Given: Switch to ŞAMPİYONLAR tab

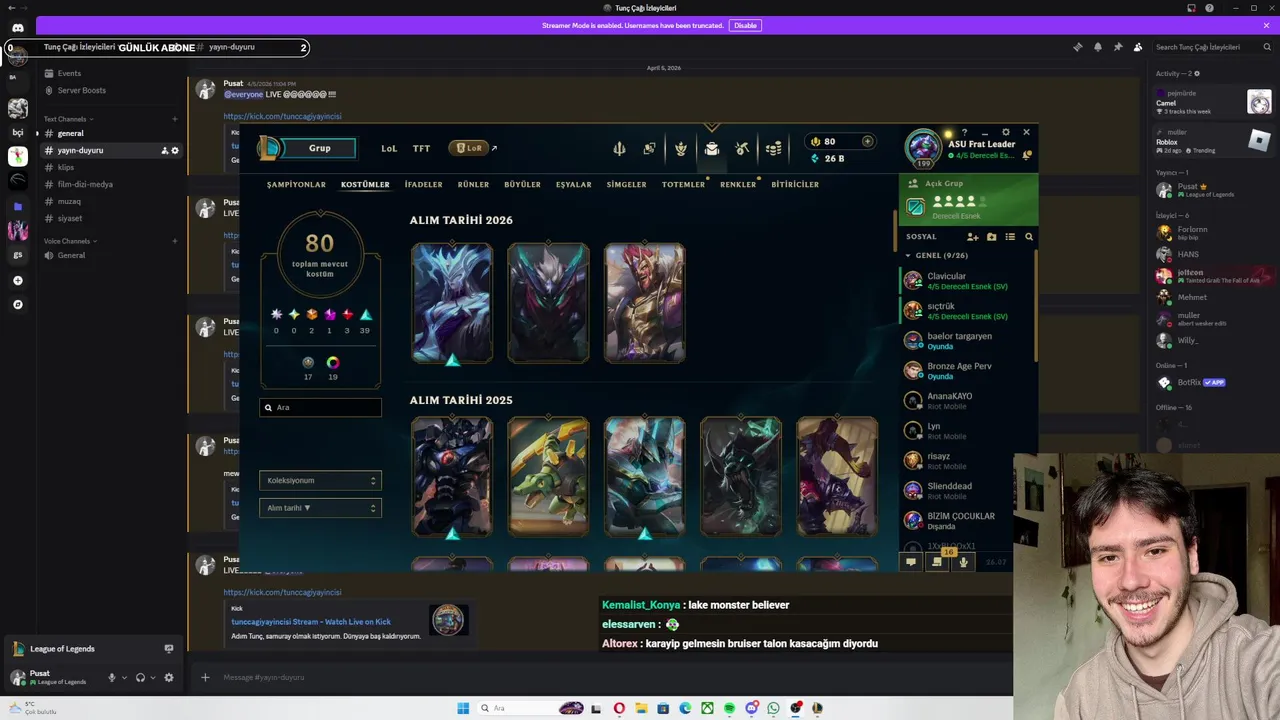Looking at the screenshot, I should [x=296, y=184].
